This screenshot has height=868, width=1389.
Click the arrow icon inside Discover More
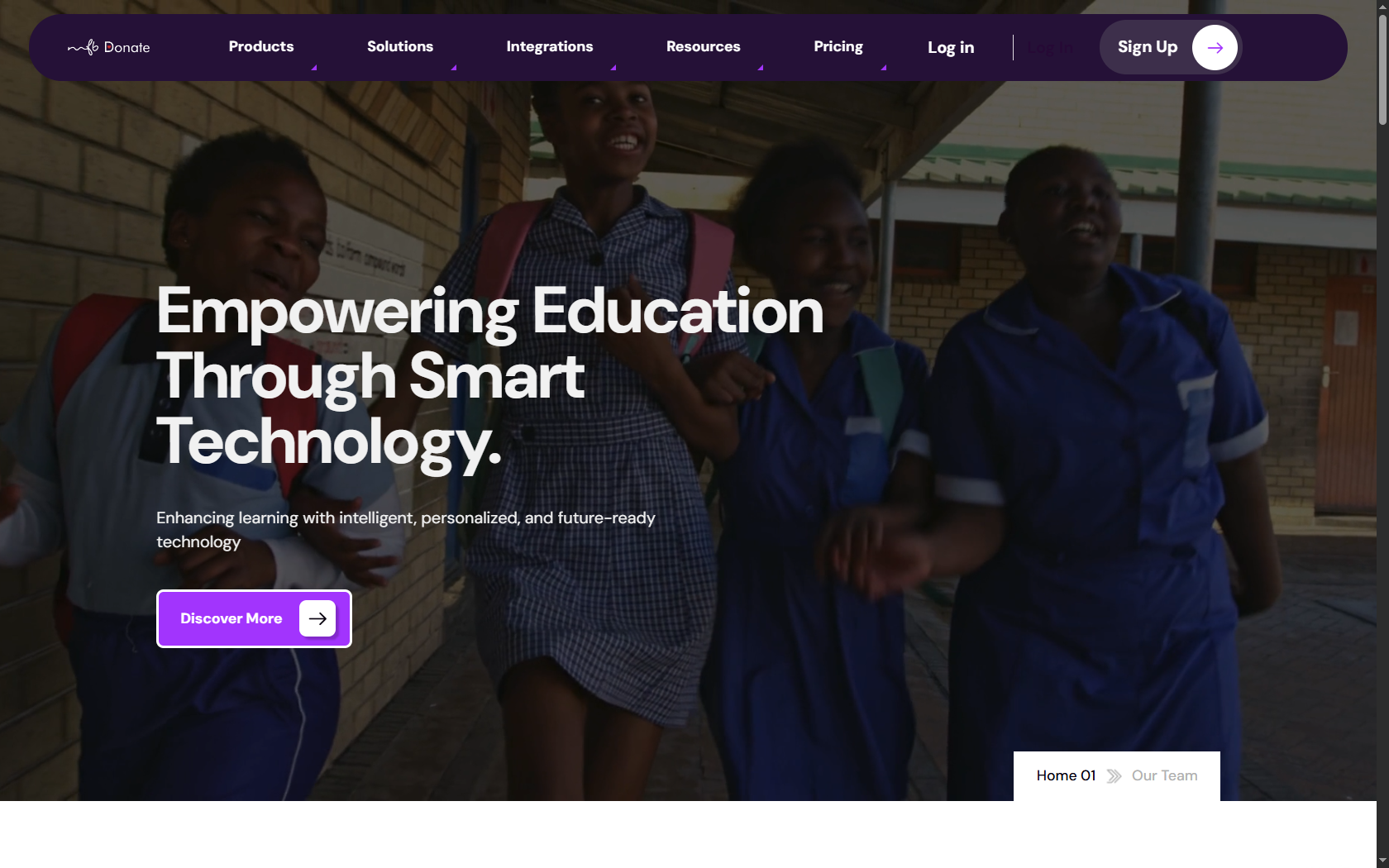[x=317, y=618]
